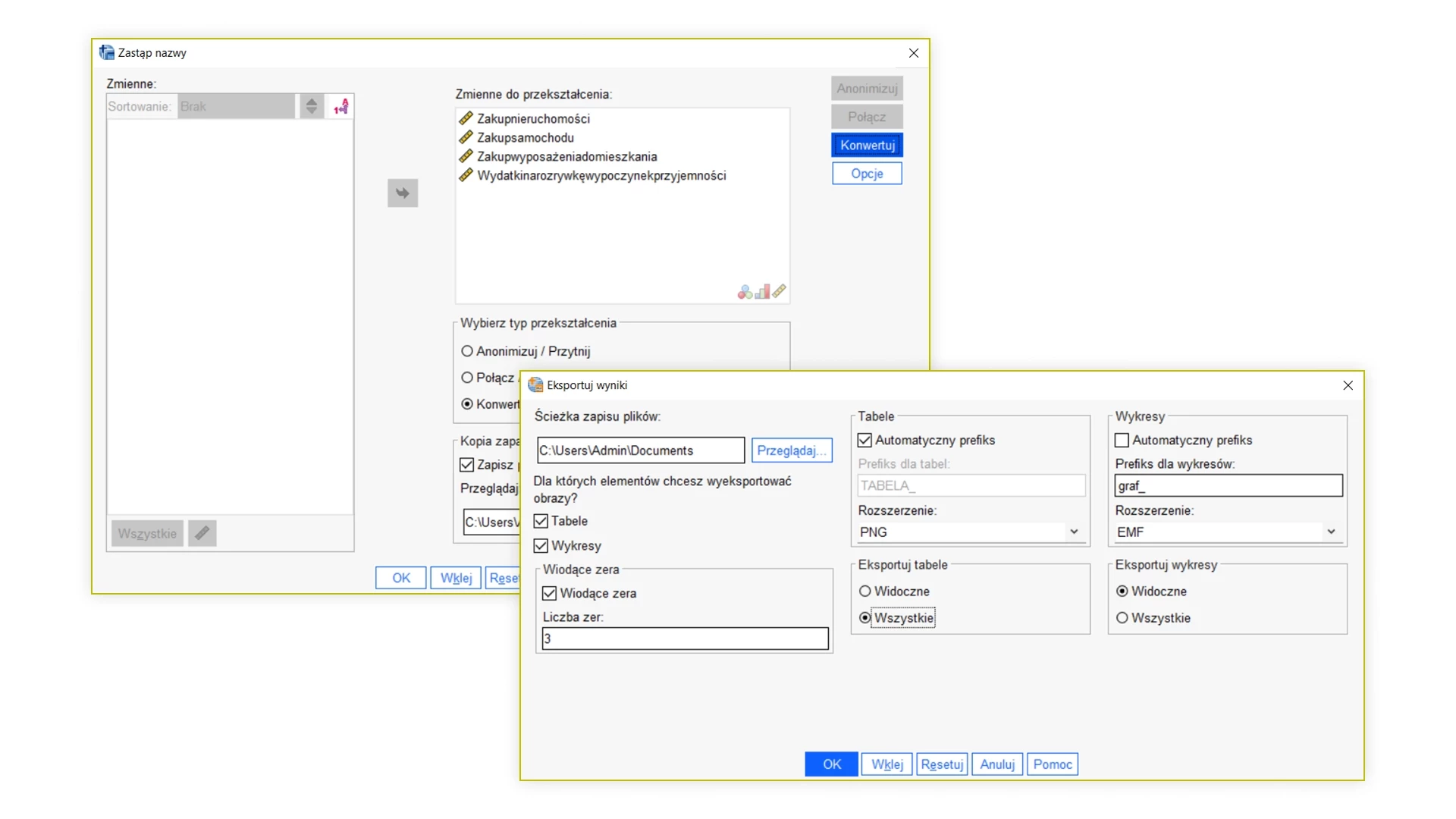Click the Liczba zer input field
The height and width of the screenshot is (819, 1456).
[685, 639]
